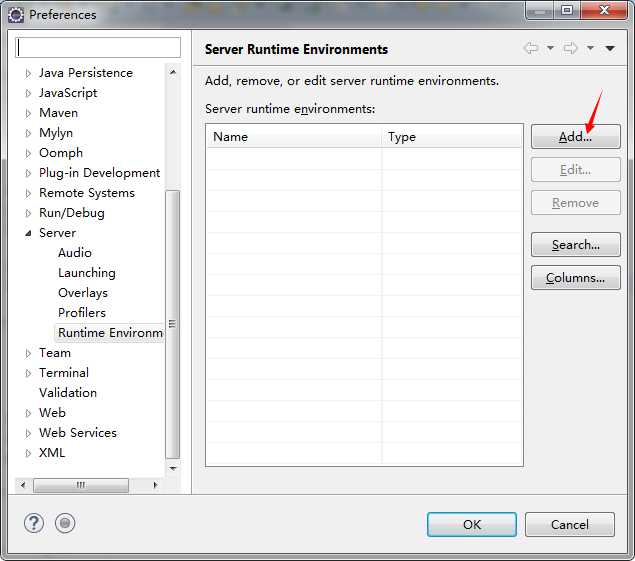Image resolution: width=635 pixels, height=561 pixels.
Task: Click tree vertical scrollbar up arrow
Action: 173,73
